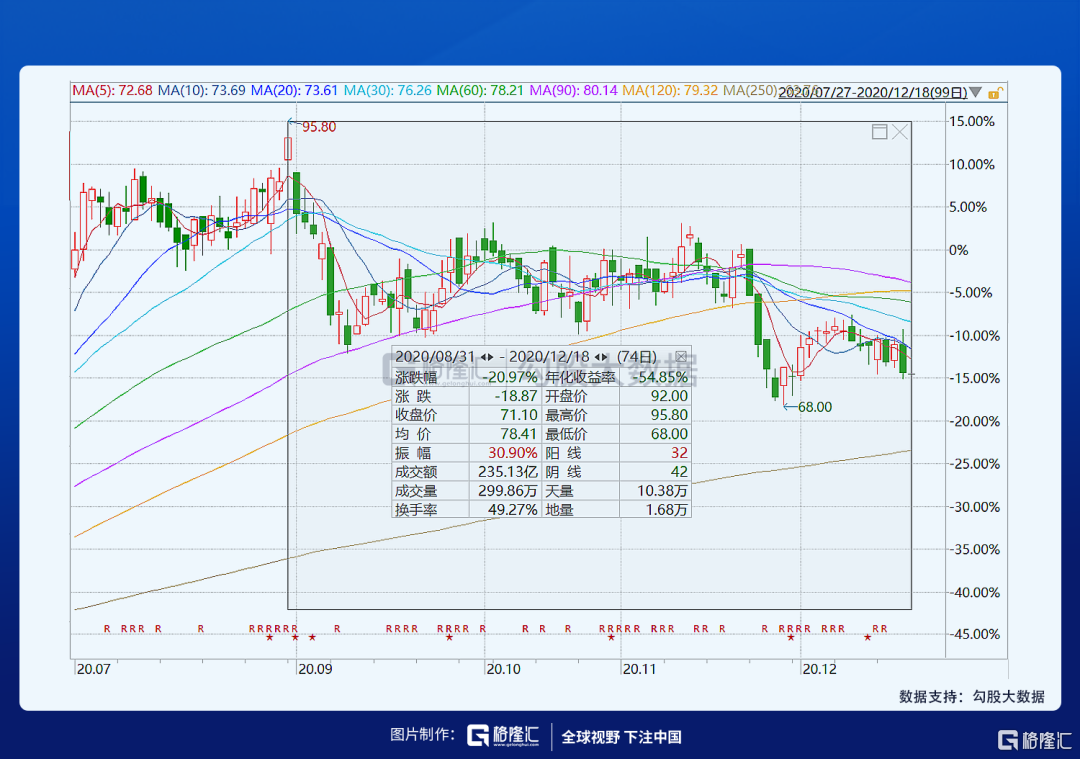Image resolution: width=1080 pixels, height=759 pixels.
Task: Click the 20.10 month label on axis
Action: [x=503, y=669]
